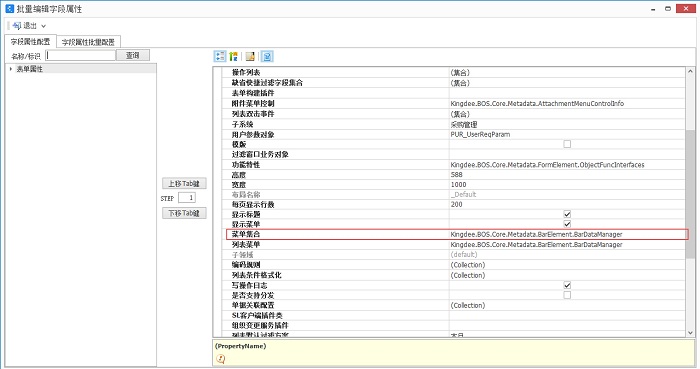Click the 查询 button
The image size is (700, 369).
133,55
